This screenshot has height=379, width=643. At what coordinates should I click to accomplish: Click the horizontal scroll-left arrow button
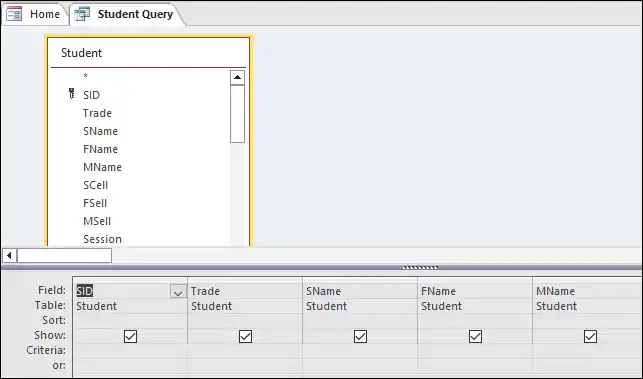pos(9,256)
